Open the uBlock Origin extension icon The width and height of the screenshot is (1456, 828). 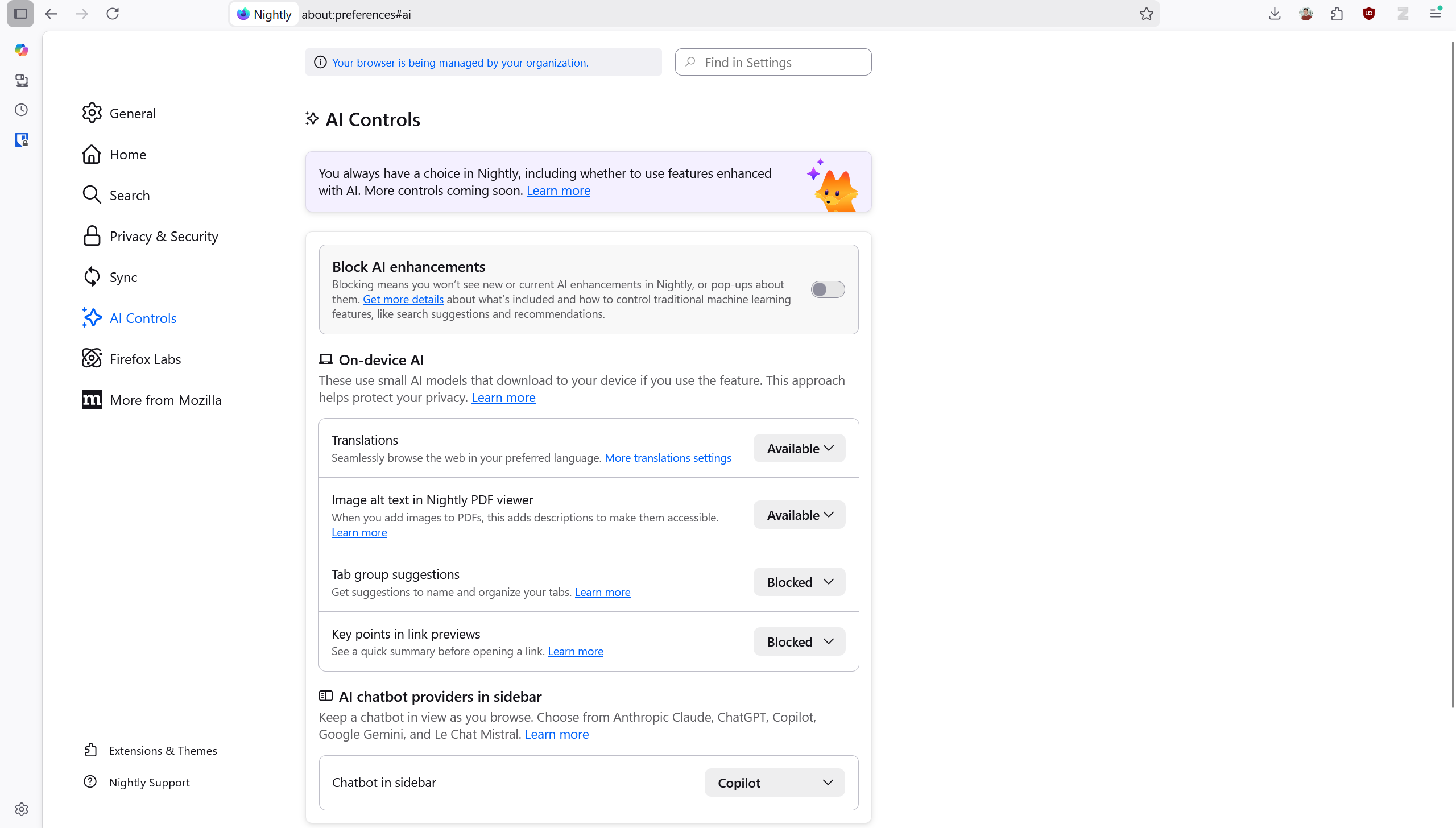tap(1369, 14)
